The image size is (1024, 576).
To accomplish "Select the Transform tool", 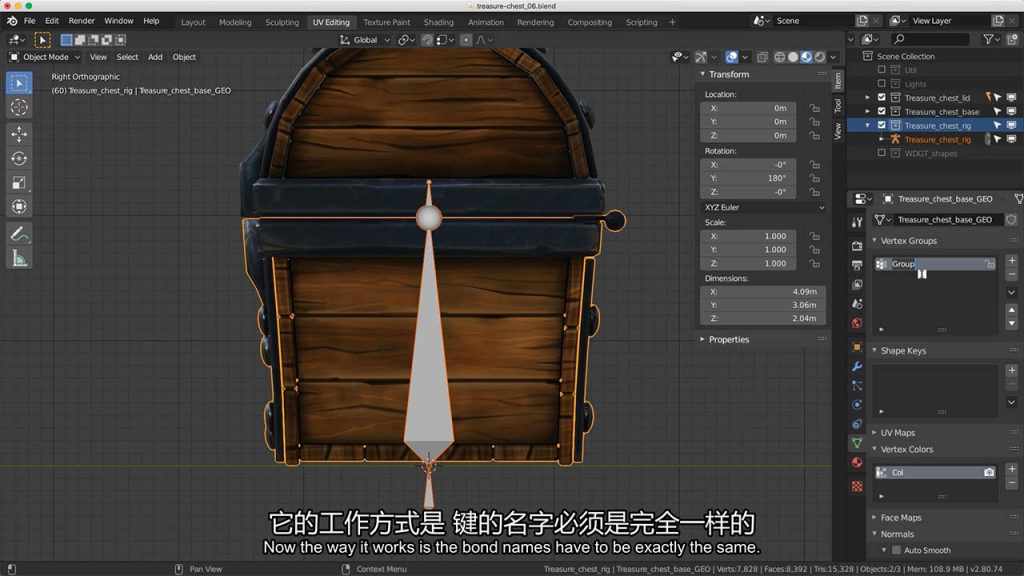I will pos(19,207).
